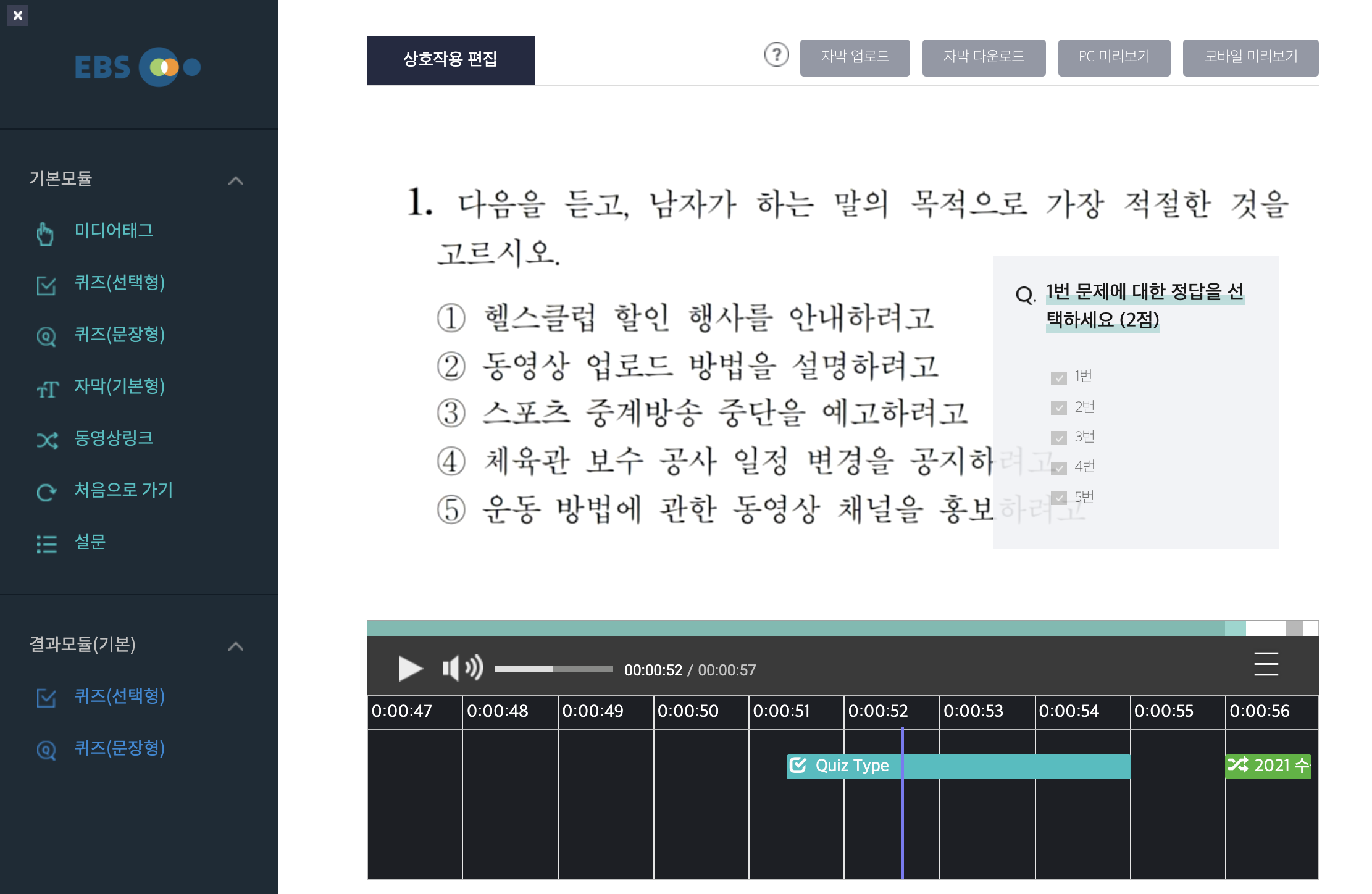Select the 설문 list icon
1372x894 pixels.
pos(46,544)
